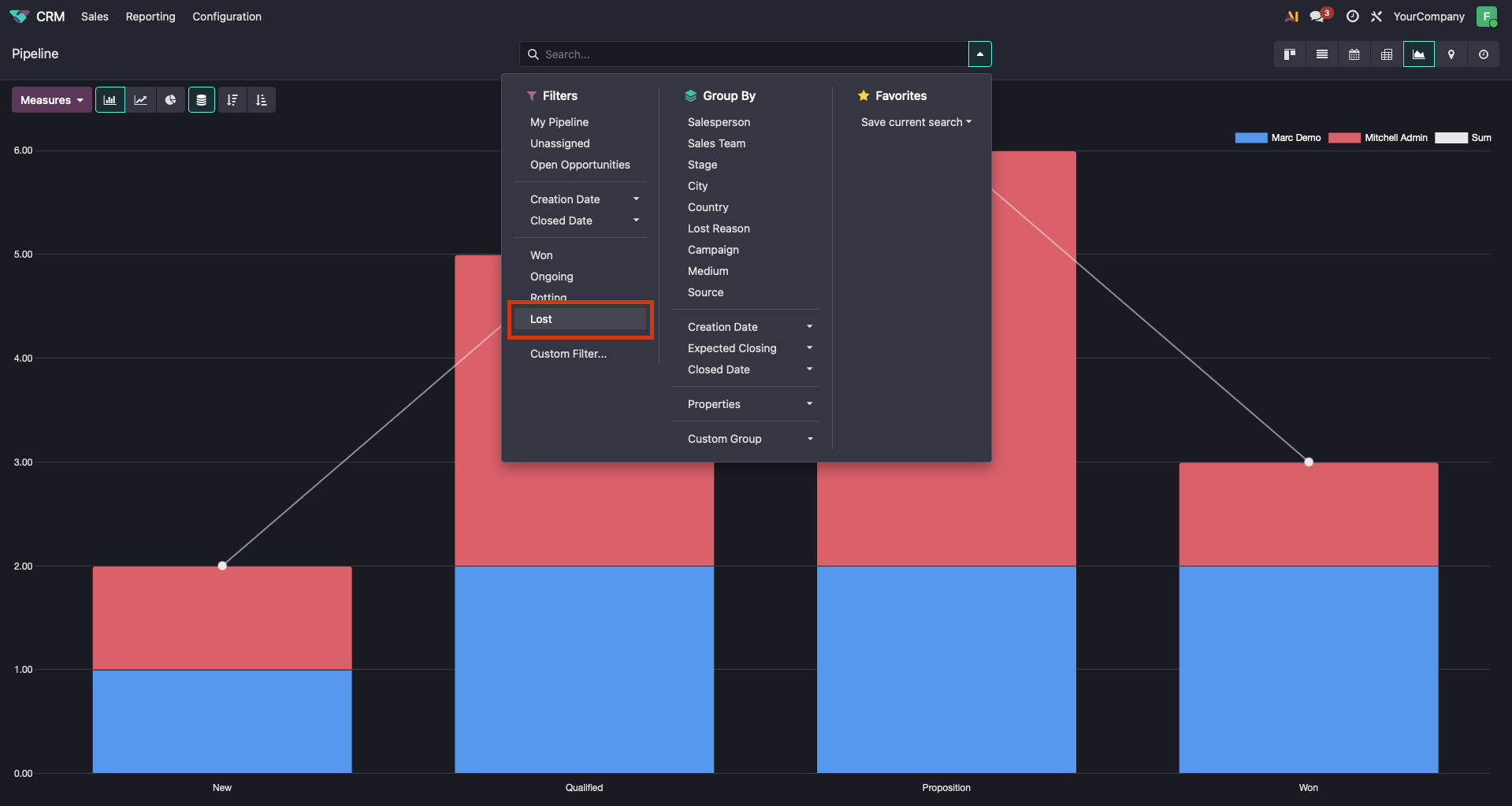Toggle Marc Demo legend color swatch
Screen dimensions: 1512x806
[x=1250, y=138]
